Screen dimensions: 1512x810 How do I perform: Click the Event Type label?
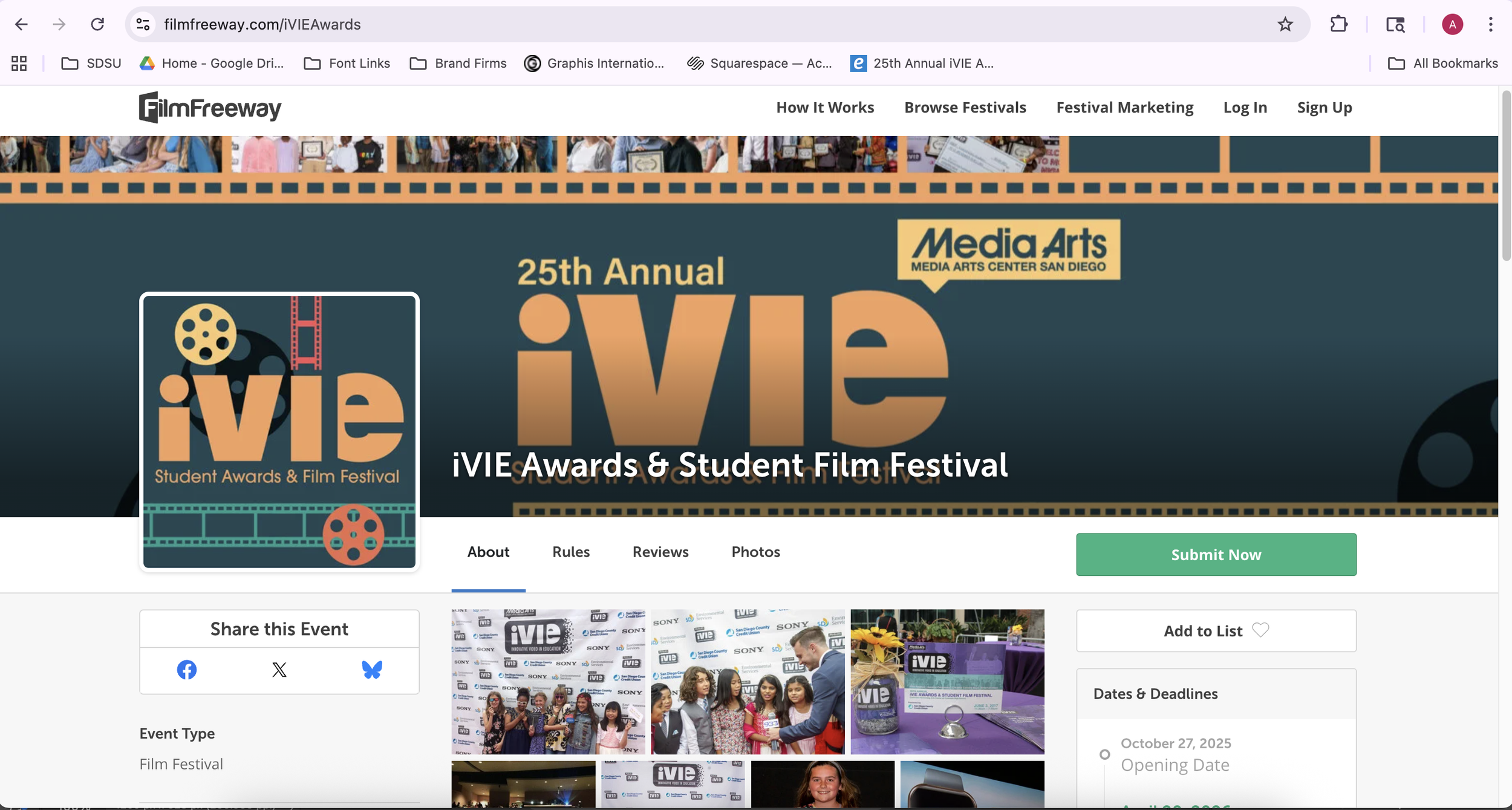coord(177,734)
